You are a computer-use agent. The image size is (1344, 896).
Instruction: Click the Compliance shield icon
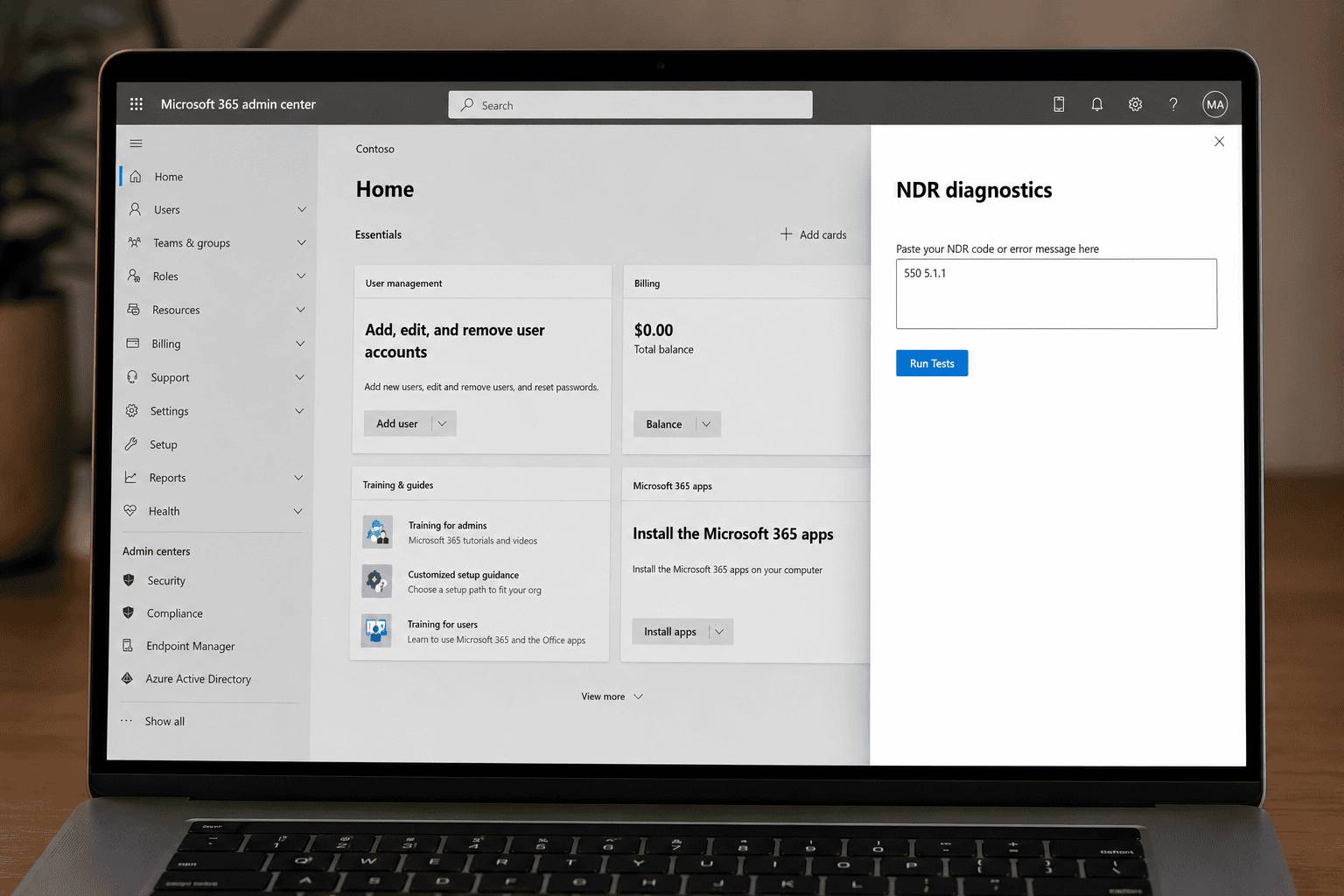click(129, 612)
